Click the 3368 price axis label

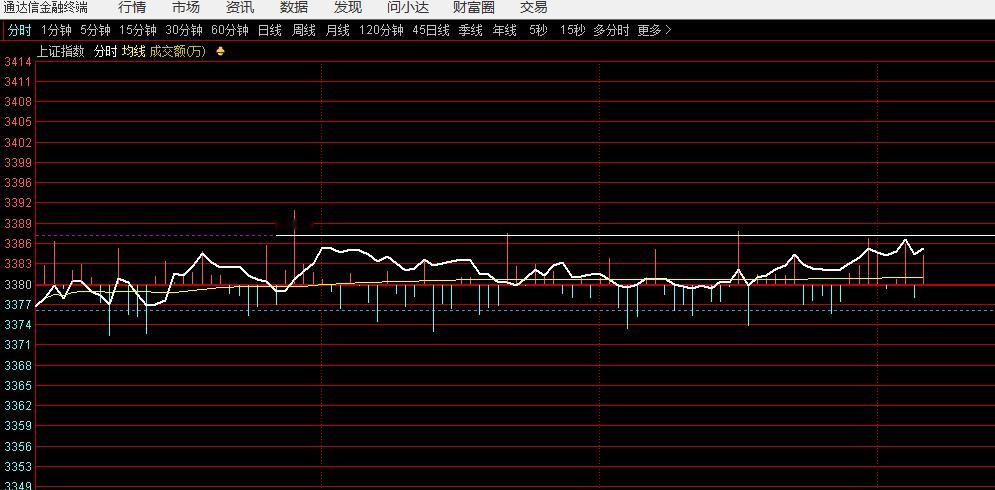pyautogui.click(x=16, y=366)
